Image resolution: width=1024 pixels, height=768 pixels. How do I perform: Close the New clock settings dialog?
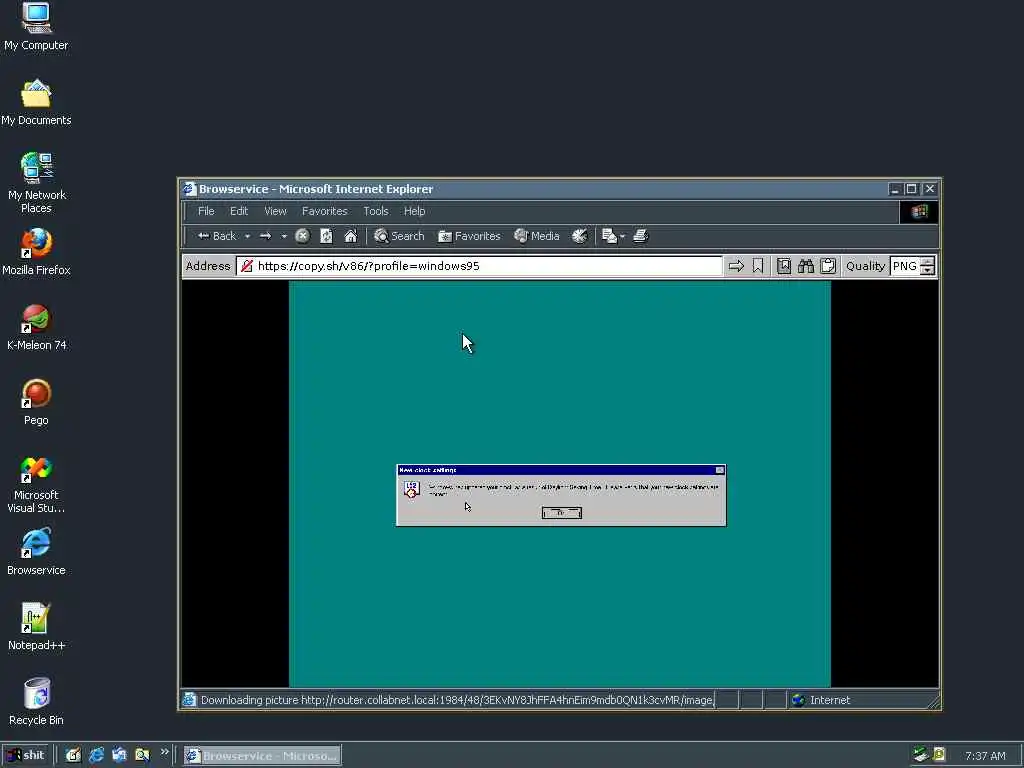[720, 470]
